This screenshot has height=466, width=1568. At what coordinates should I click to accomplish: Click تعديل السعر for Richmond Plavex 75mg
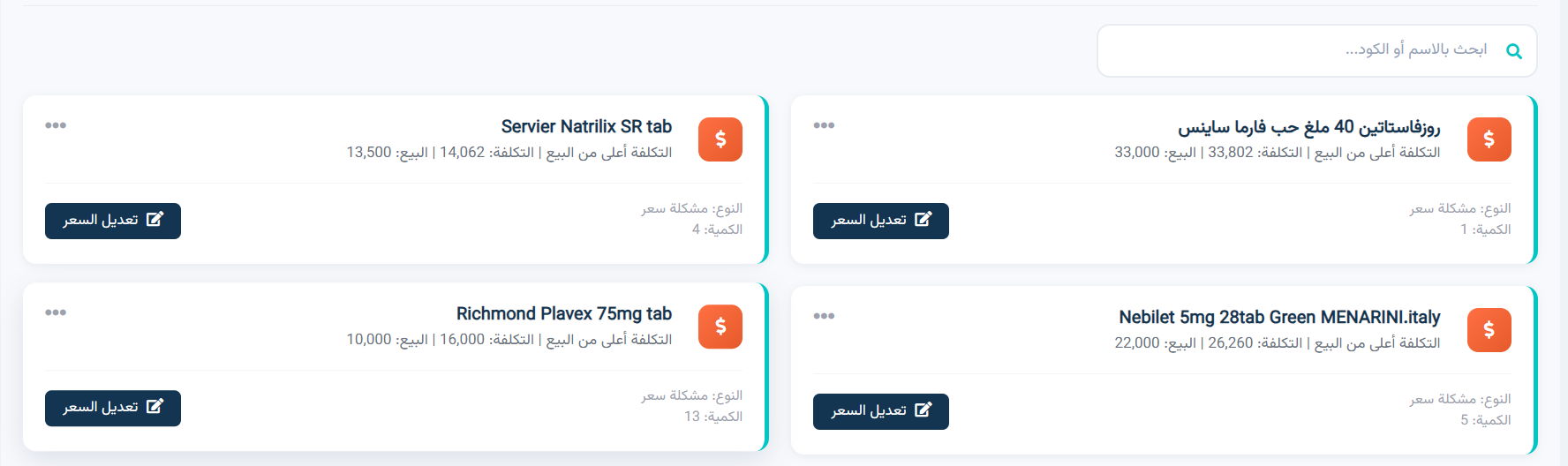113,408
